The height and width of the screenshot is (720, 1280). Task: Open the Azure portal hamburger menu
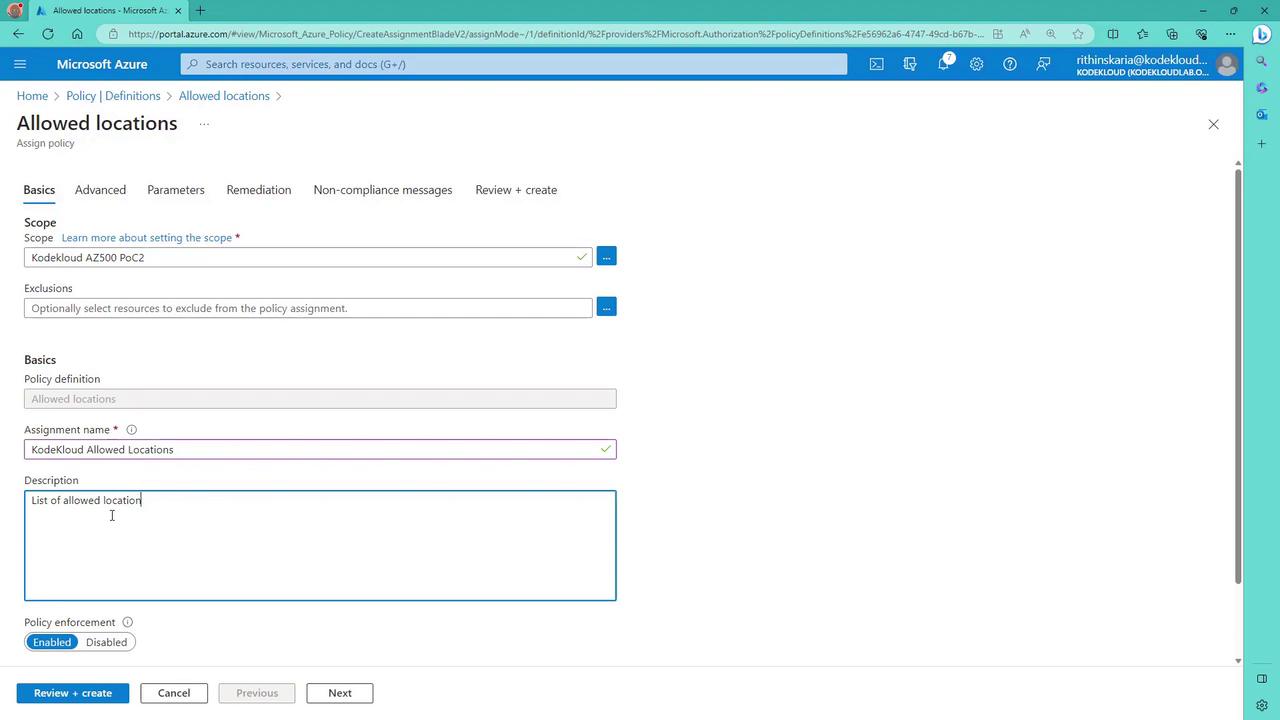20,64
